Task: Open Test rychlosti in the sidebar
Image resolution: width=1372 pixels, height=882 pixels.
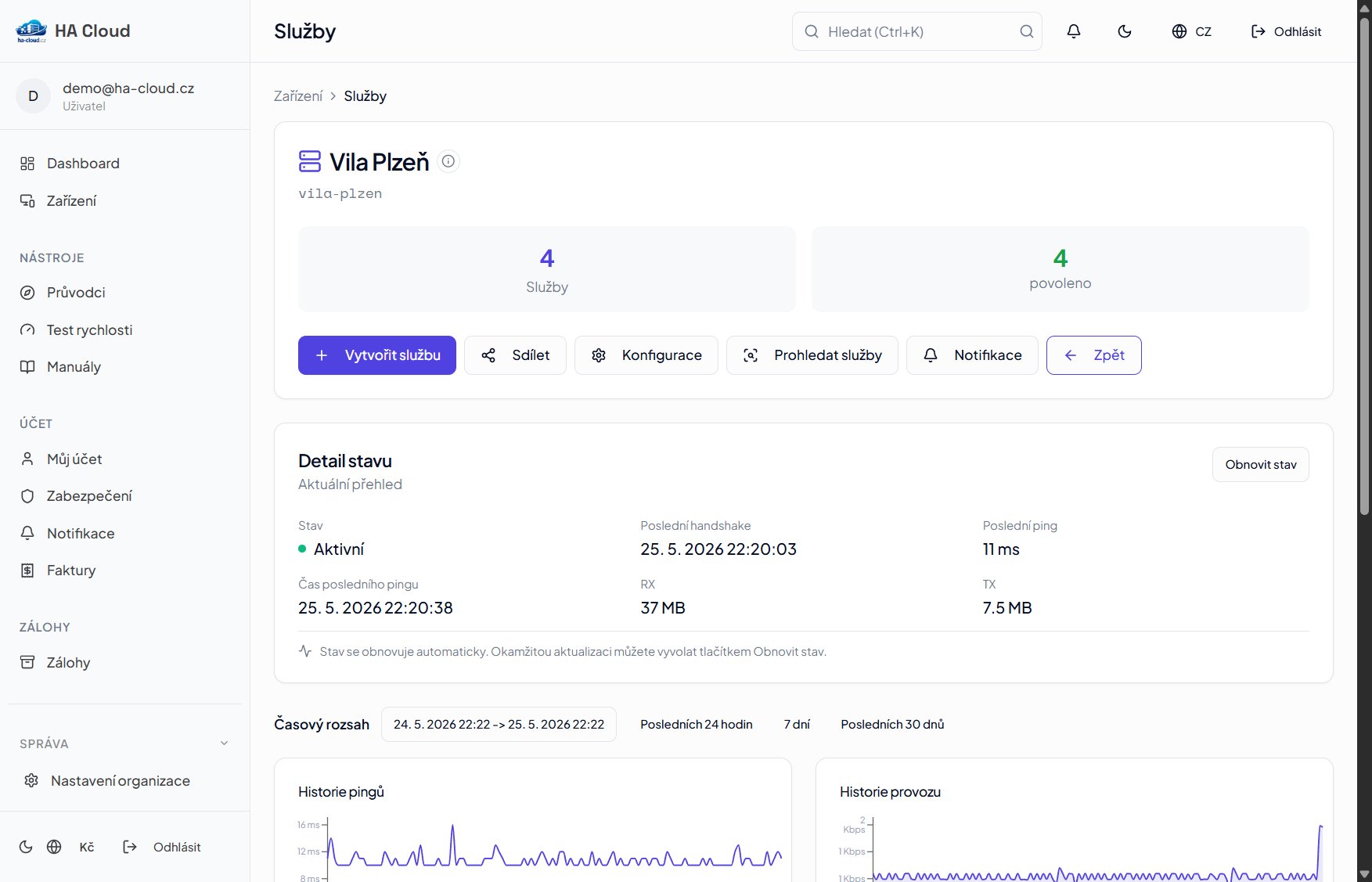Action: 125,330
